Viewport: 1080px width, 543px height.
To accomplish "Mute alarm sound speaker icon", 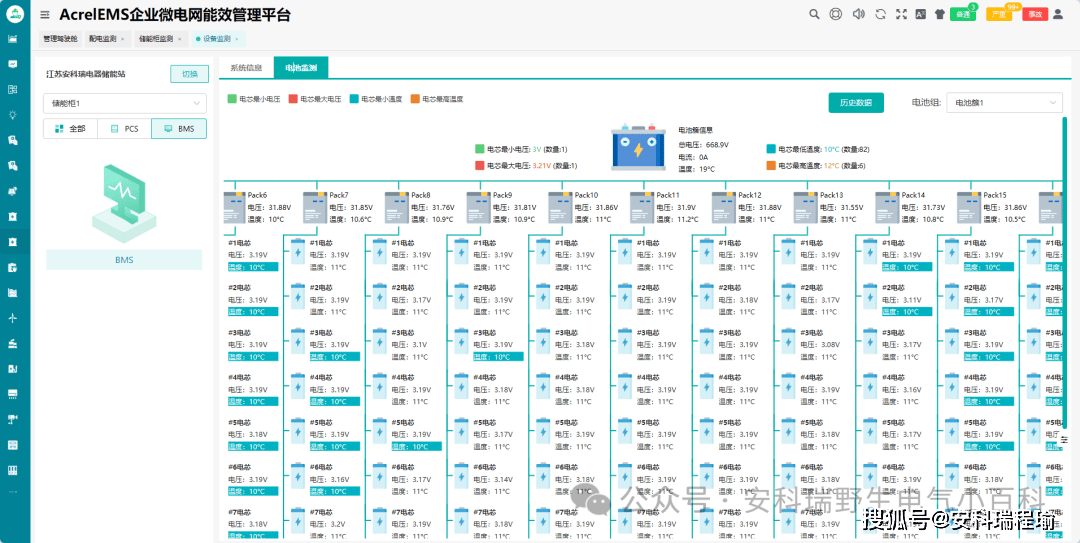I will (858, 14).
